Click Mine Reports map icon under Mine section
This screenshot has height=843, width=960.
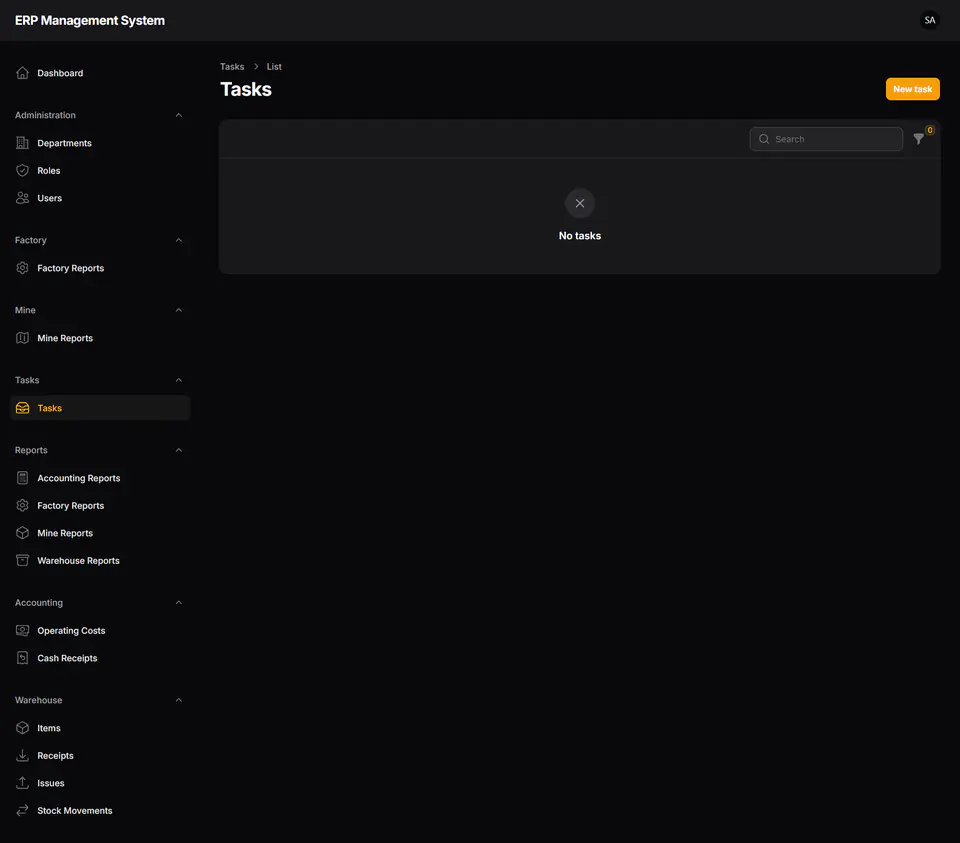[23, 338]
